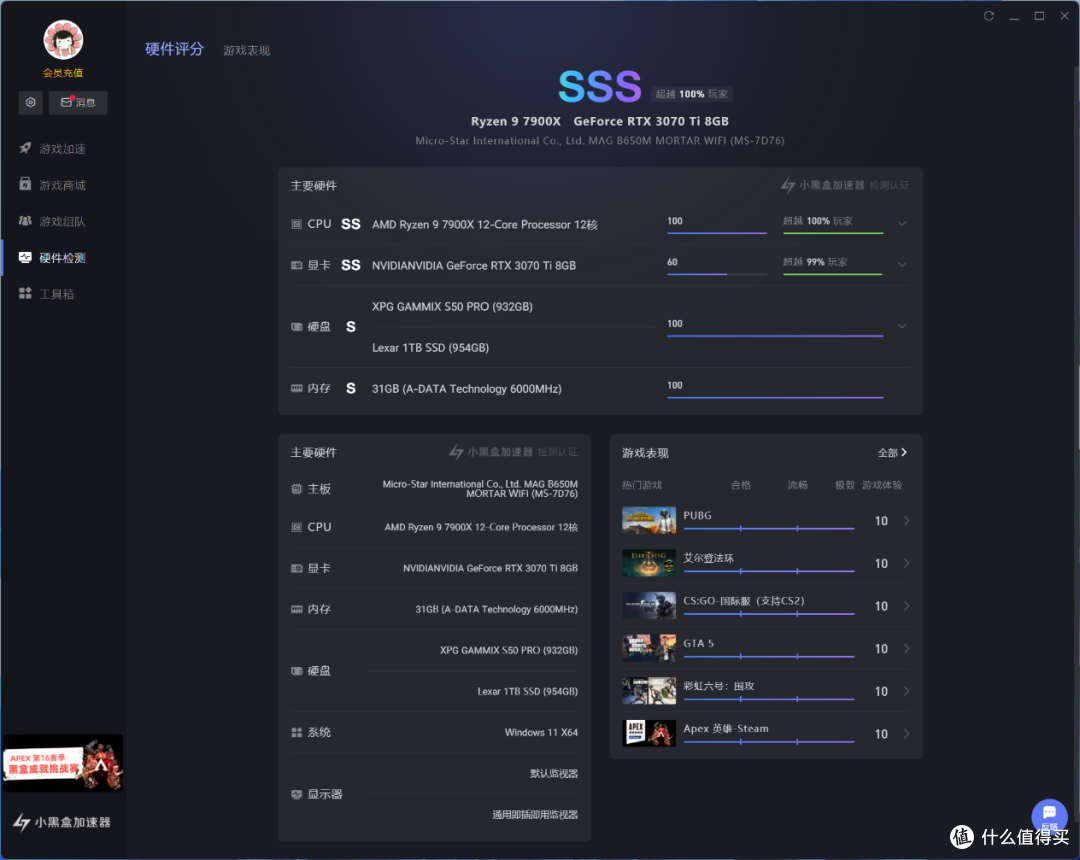Expand the 硬盘 score row chevron
The image size is (1080, 860).
(x=902, y=326)
